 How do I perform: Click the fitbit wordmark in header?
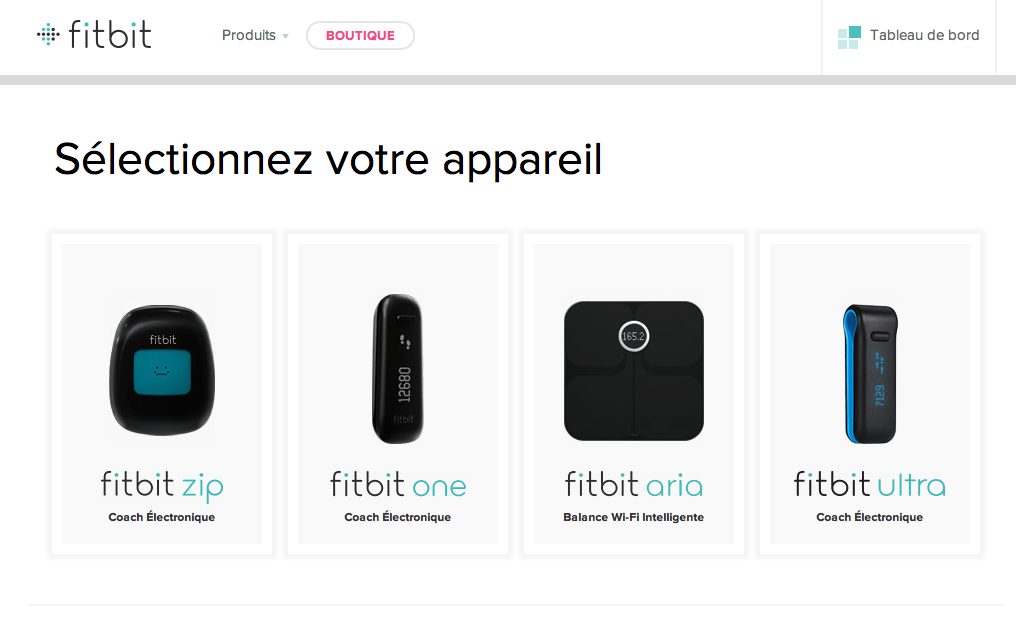tap(110, 34)
